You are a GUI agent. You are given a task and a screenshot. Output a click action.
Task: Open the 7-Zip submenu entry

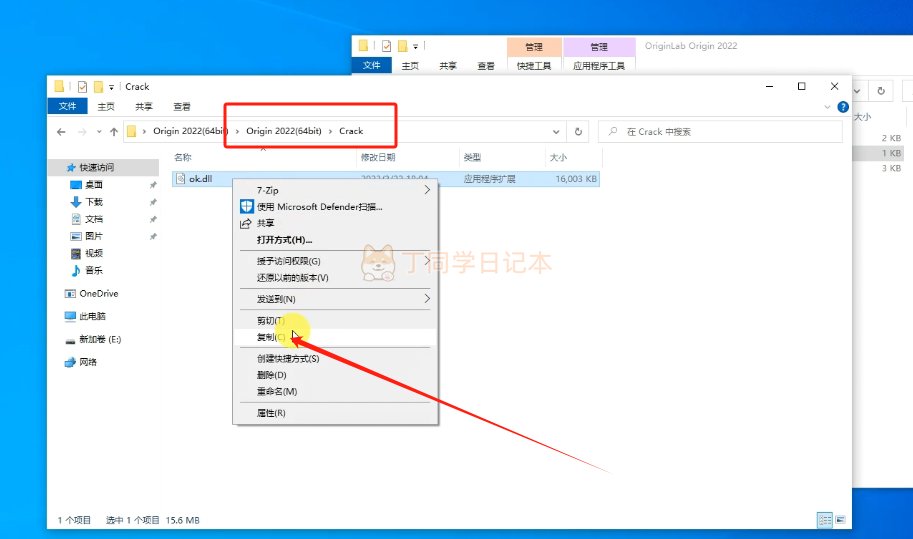coord(335,190)
